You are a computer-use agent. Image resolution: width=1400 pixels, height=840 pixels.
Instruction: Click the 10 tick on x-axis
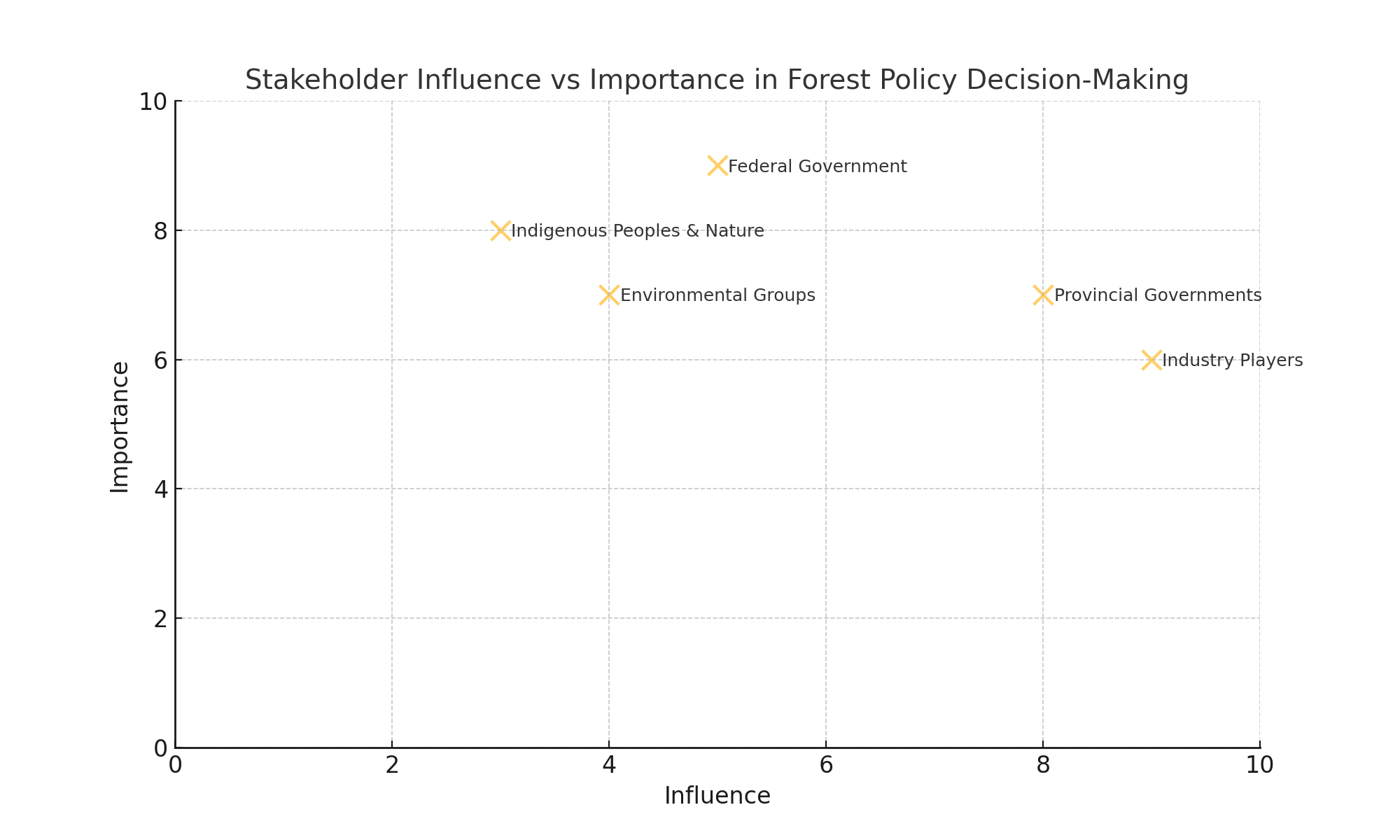click(x=1259, y=765)
